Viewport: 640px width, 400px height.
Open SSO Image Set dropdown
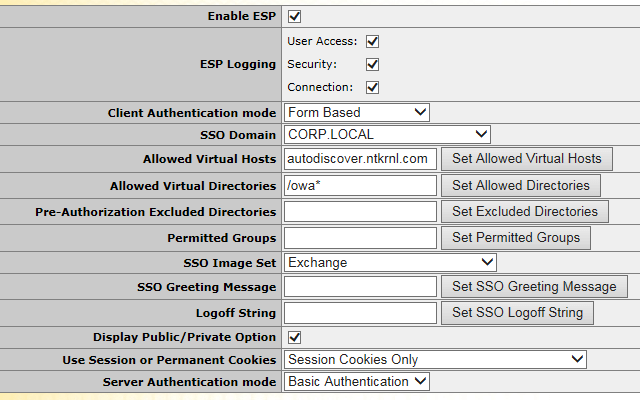pyautogui.click(x=390, y=262)
